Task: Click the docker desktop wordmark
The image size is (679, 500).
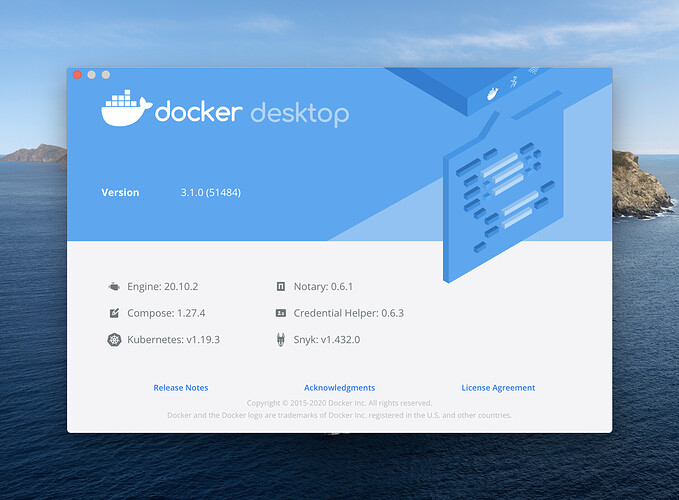Action: 252,113
